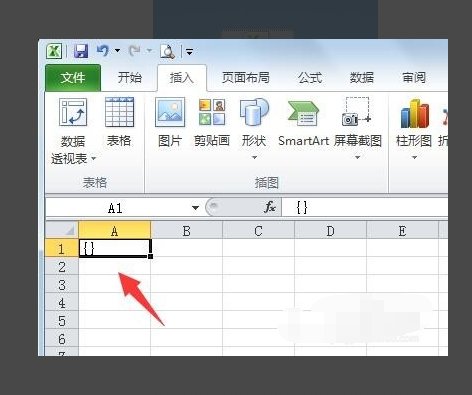The height and width of the screenshot is (395, 472).
Task: Open the 文件 tab
Action: tap(73, 78)
